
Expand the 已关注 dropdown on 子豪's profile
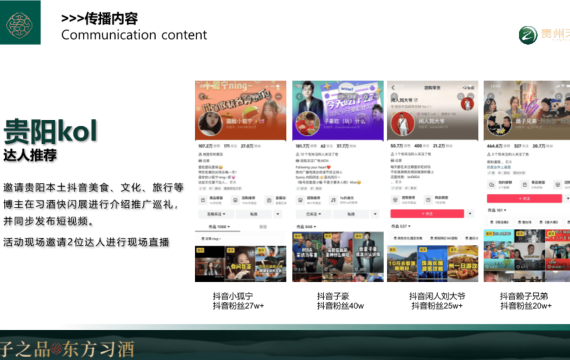pyautogui.click(x=314, y=214)
